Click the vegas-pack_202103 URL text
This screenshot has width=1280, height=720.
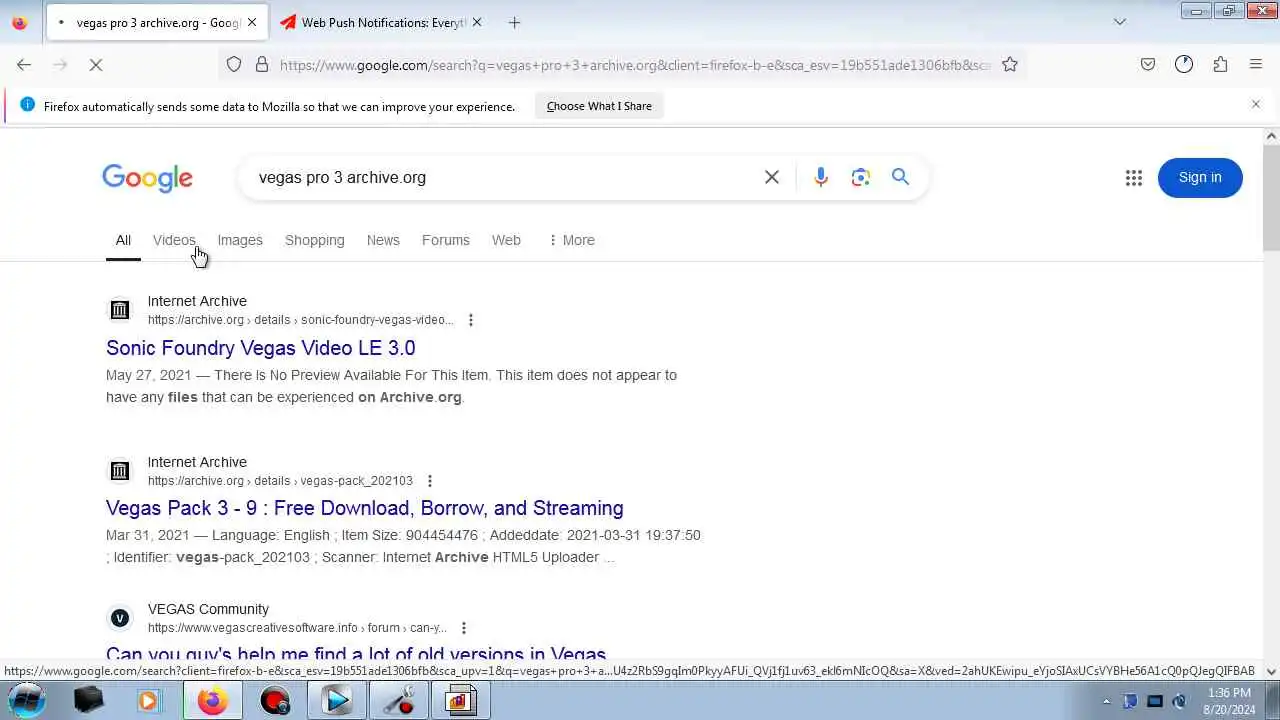[280, 481]
